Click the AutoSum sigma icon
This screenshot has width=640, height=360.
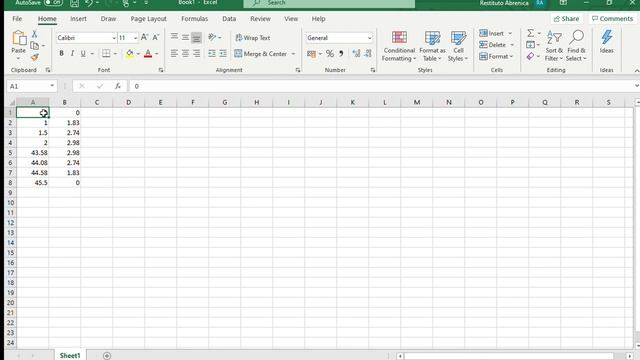[530, 33]
